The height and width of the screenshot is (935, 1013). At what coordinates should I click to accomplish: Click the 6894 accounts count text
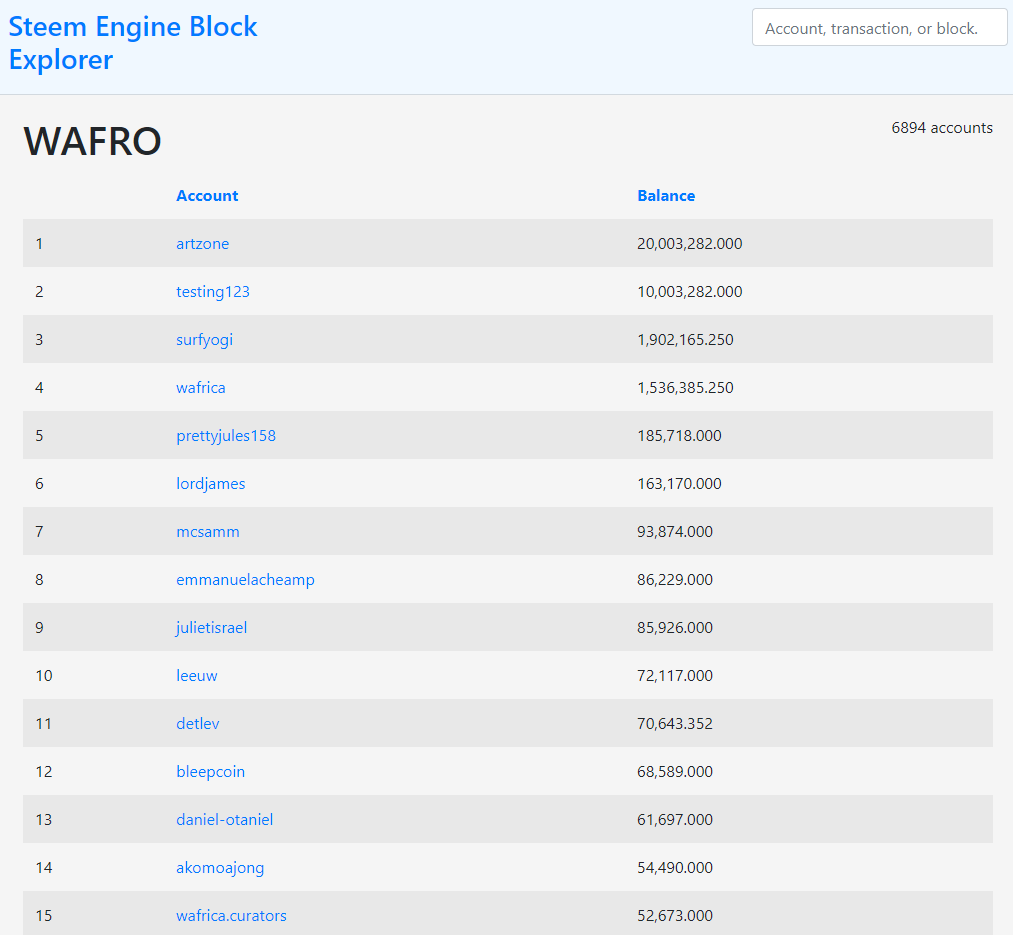click(x=941, y=128)
